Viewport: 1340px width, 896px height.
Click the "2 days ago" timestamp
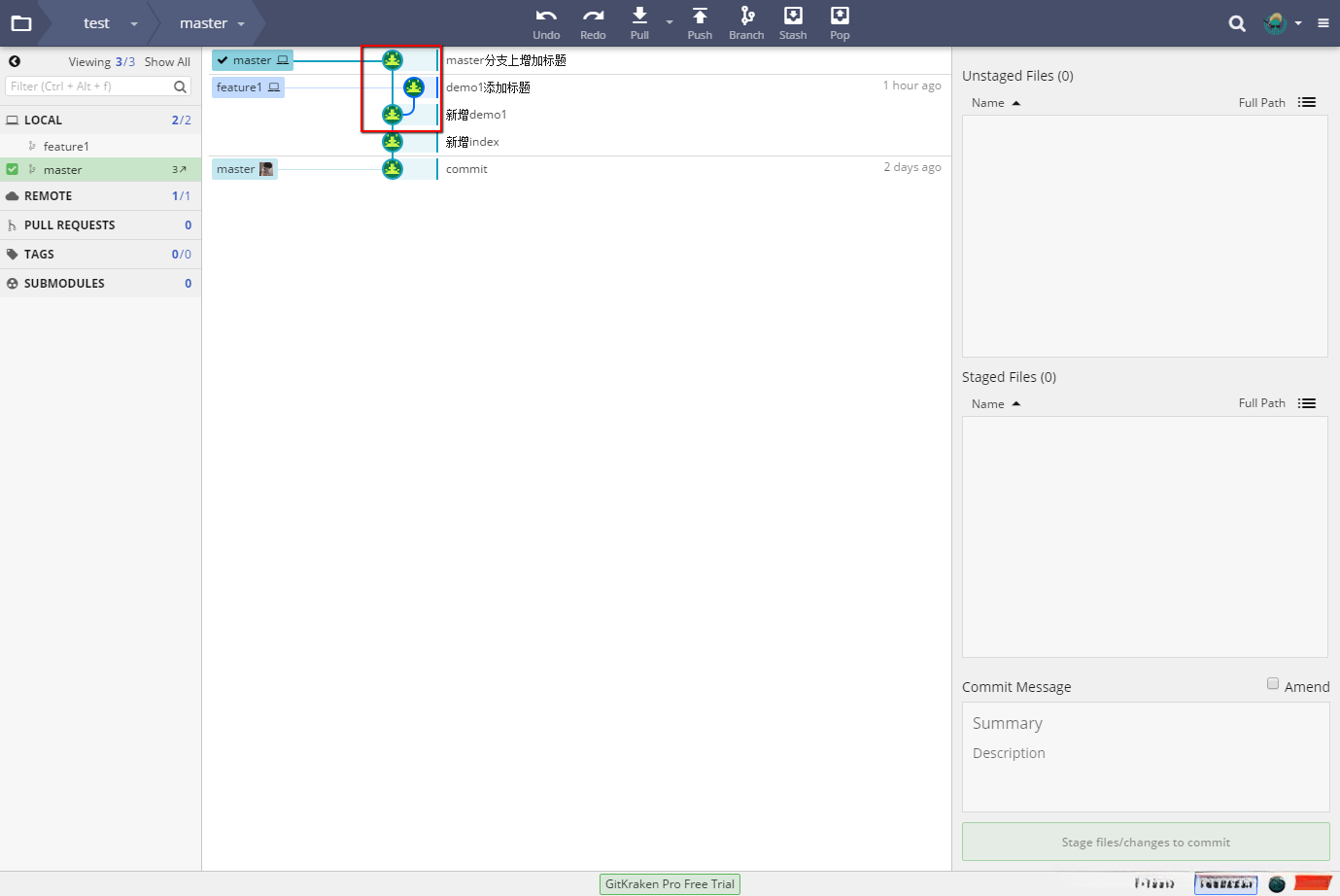click(912, 167)
